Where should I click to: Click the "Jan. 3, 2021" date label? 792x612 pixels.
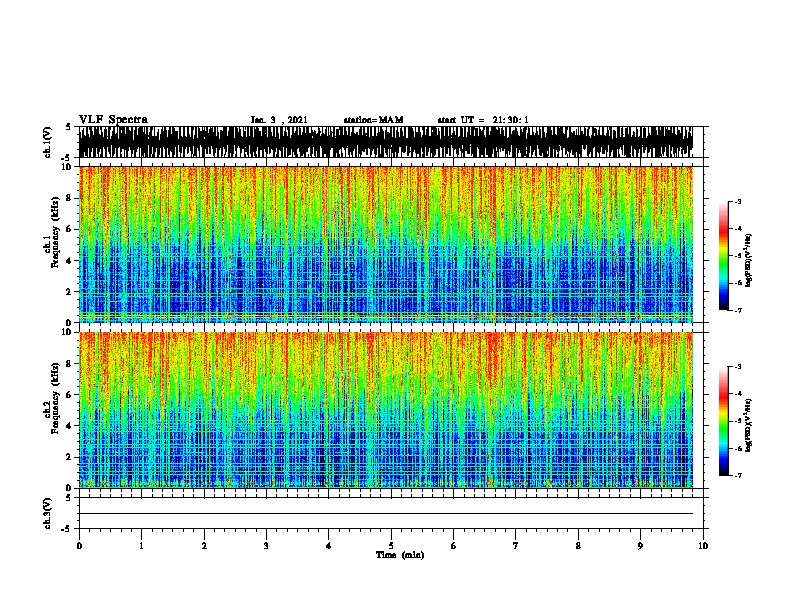(x=279, y=120)
